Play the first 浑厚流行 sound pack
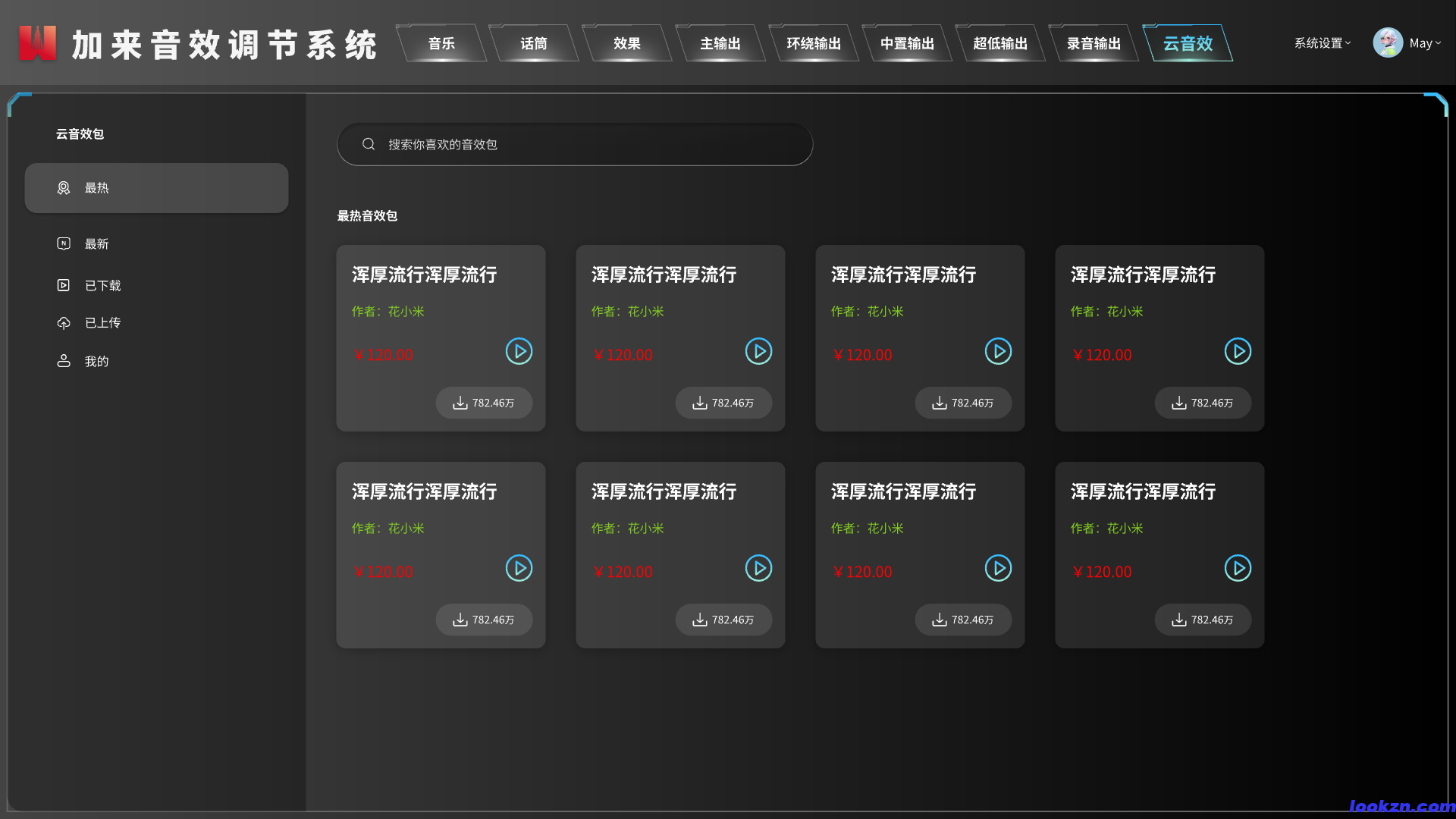The width and height of the screenshot is (1456, 819). (519, 351)
